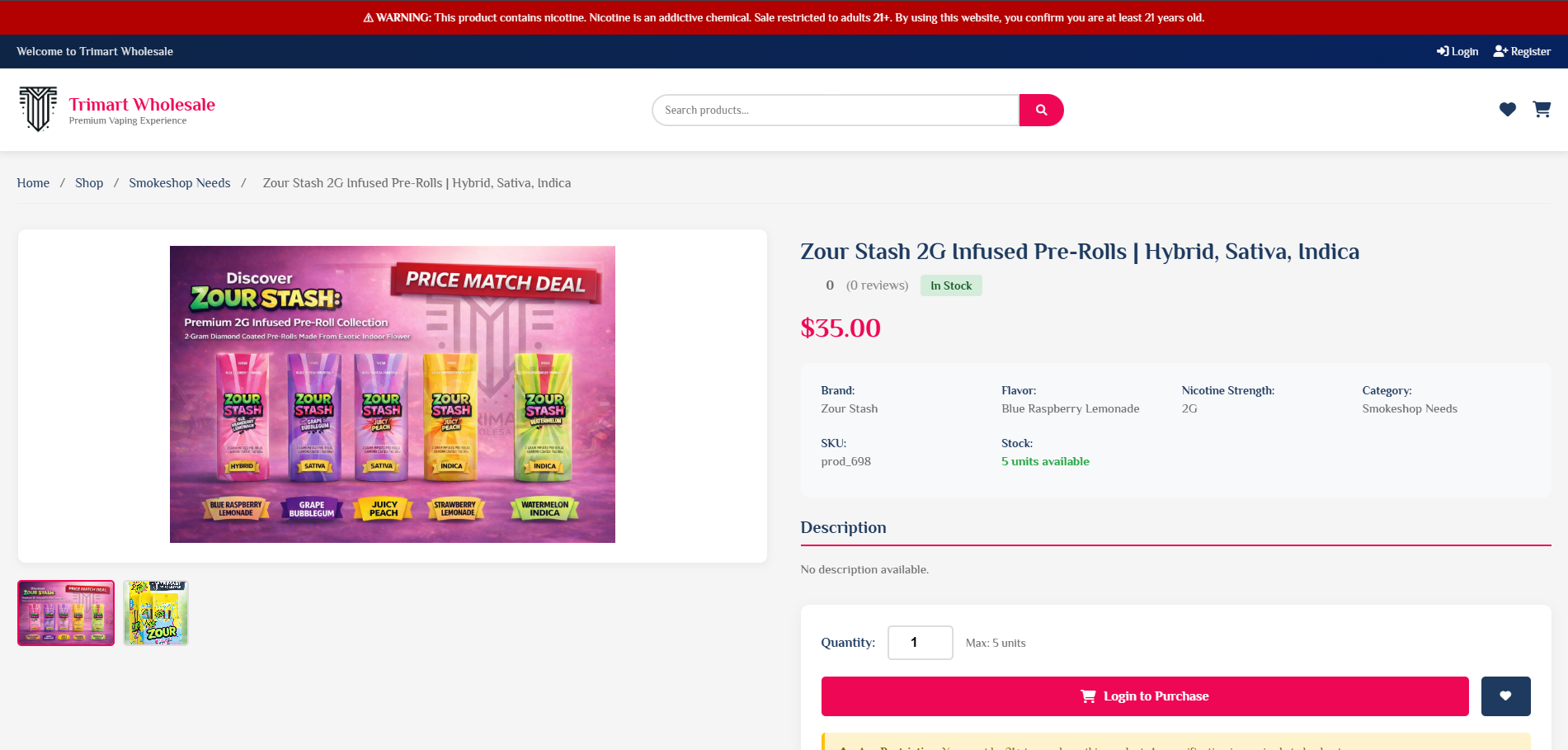
Task: Open the shopping cart icon
Action: tap(1542, 109)
